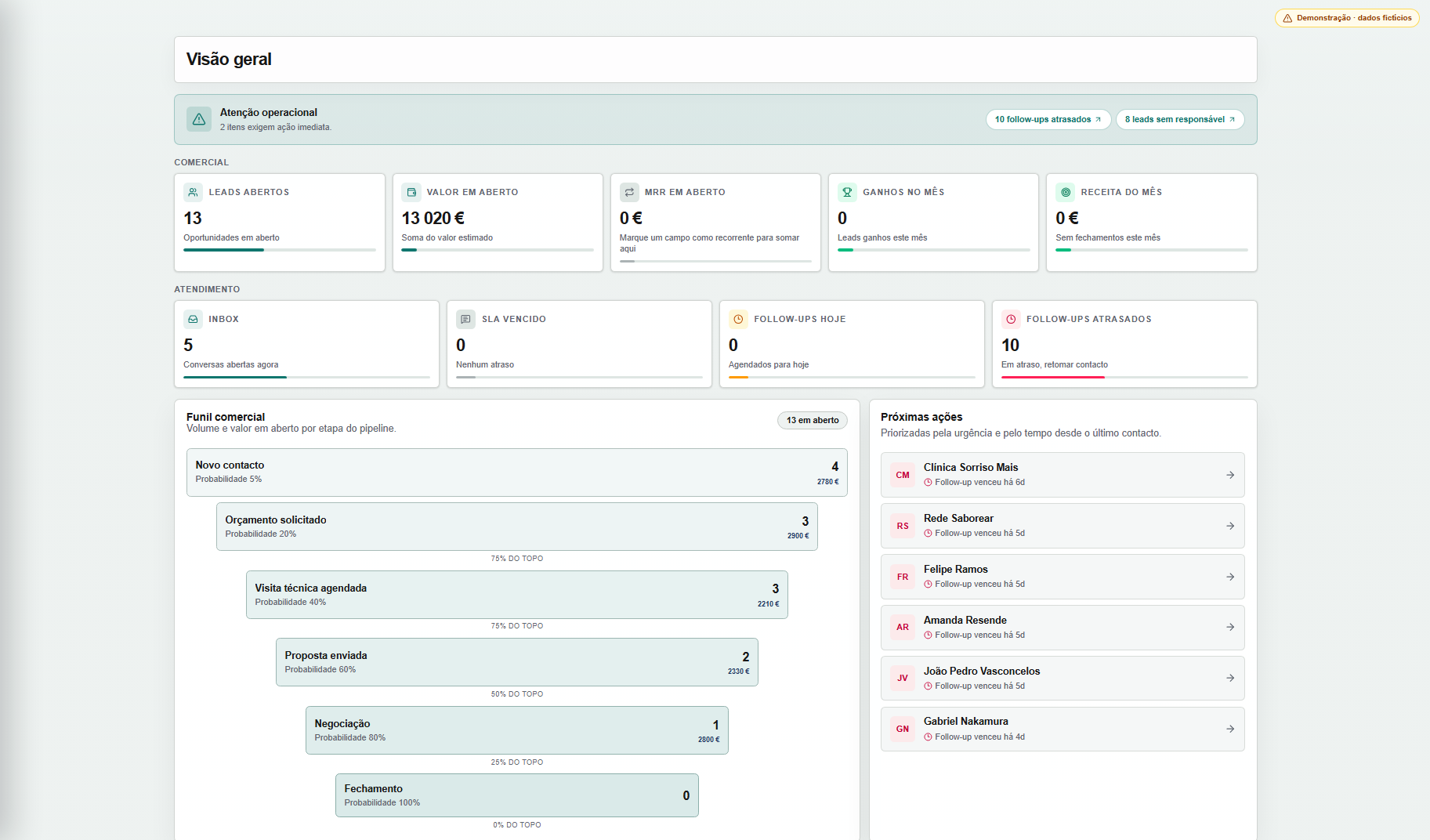Open the 10 follow-ups atrasados link
This screenshot has height=840, width=1430.
1048,119
